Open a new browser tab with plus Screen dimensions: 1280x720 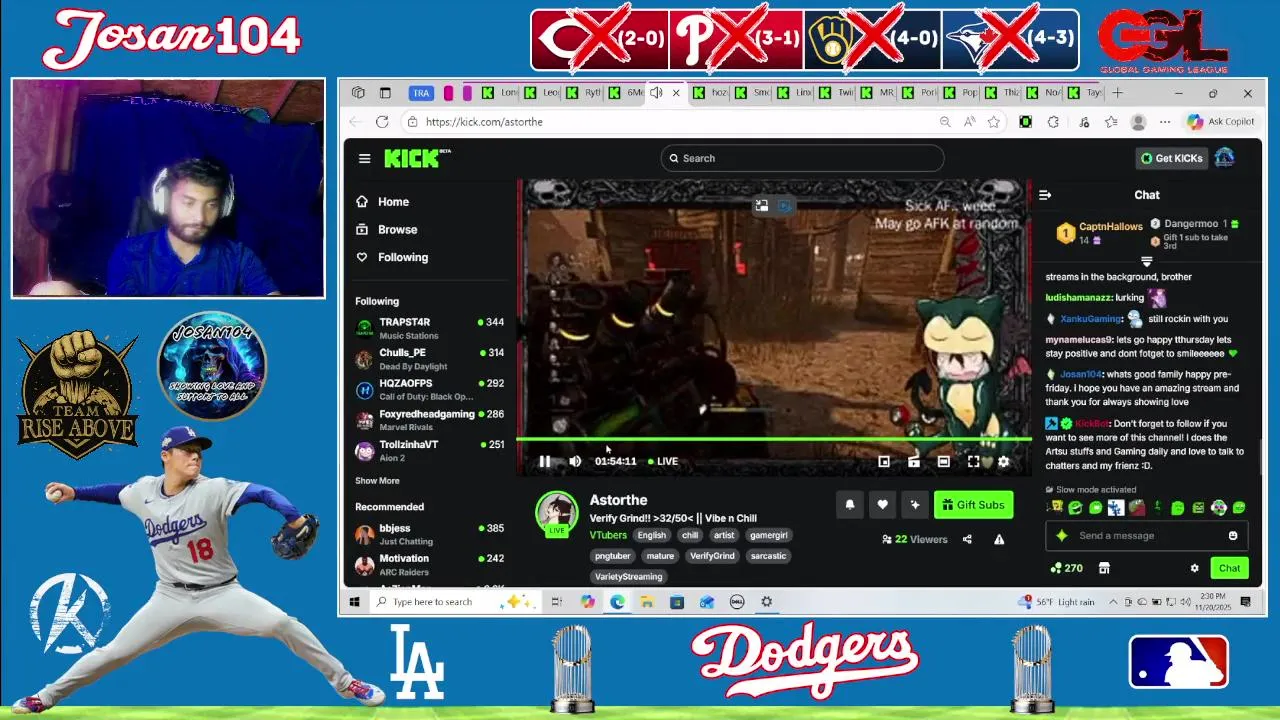point(1117,93)
